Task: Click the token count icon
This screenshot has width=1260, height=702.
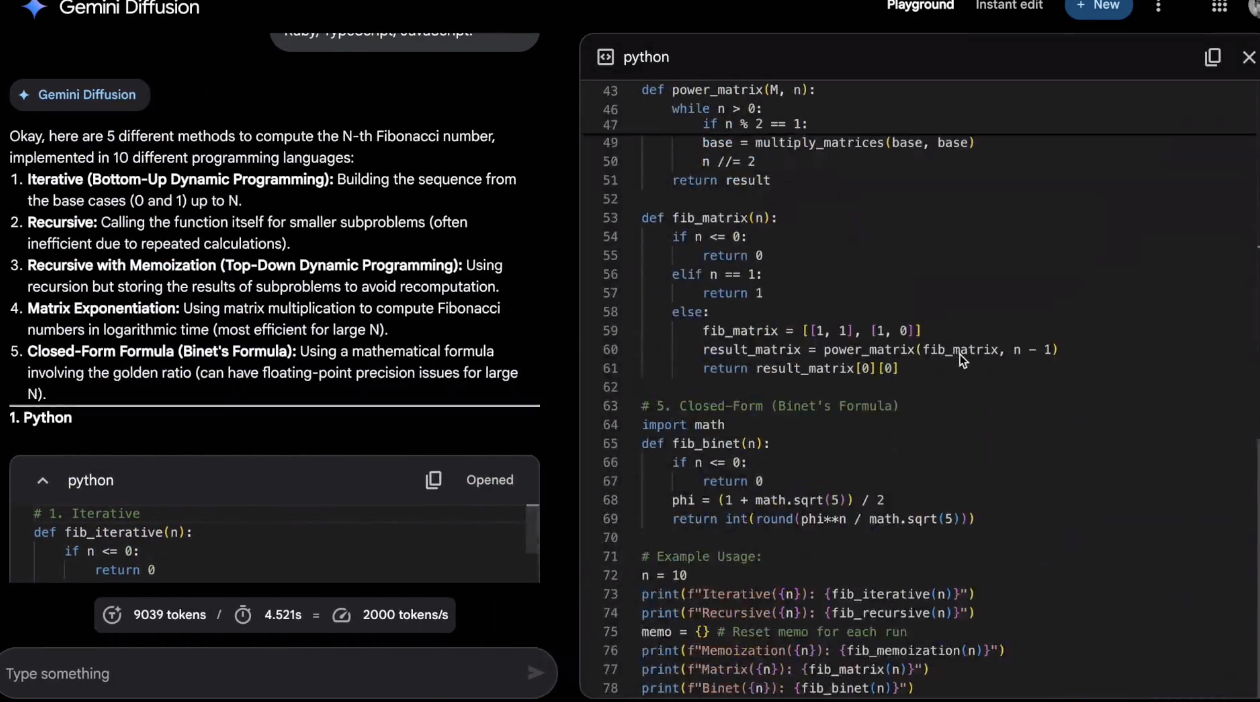Action: pos(113,615)
